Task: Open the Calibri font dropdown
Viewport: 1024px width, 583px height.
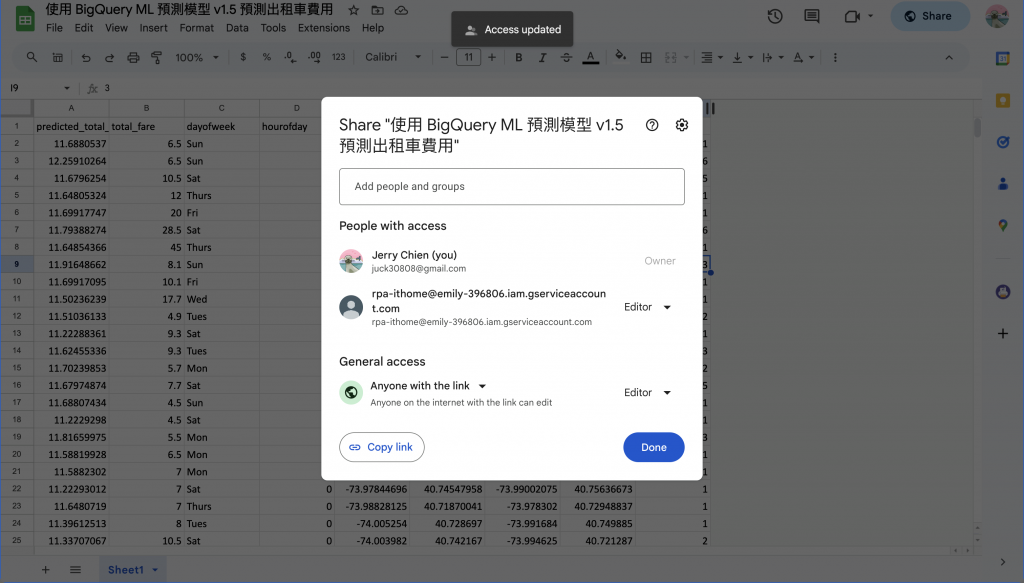Action: tap(393, 57)
